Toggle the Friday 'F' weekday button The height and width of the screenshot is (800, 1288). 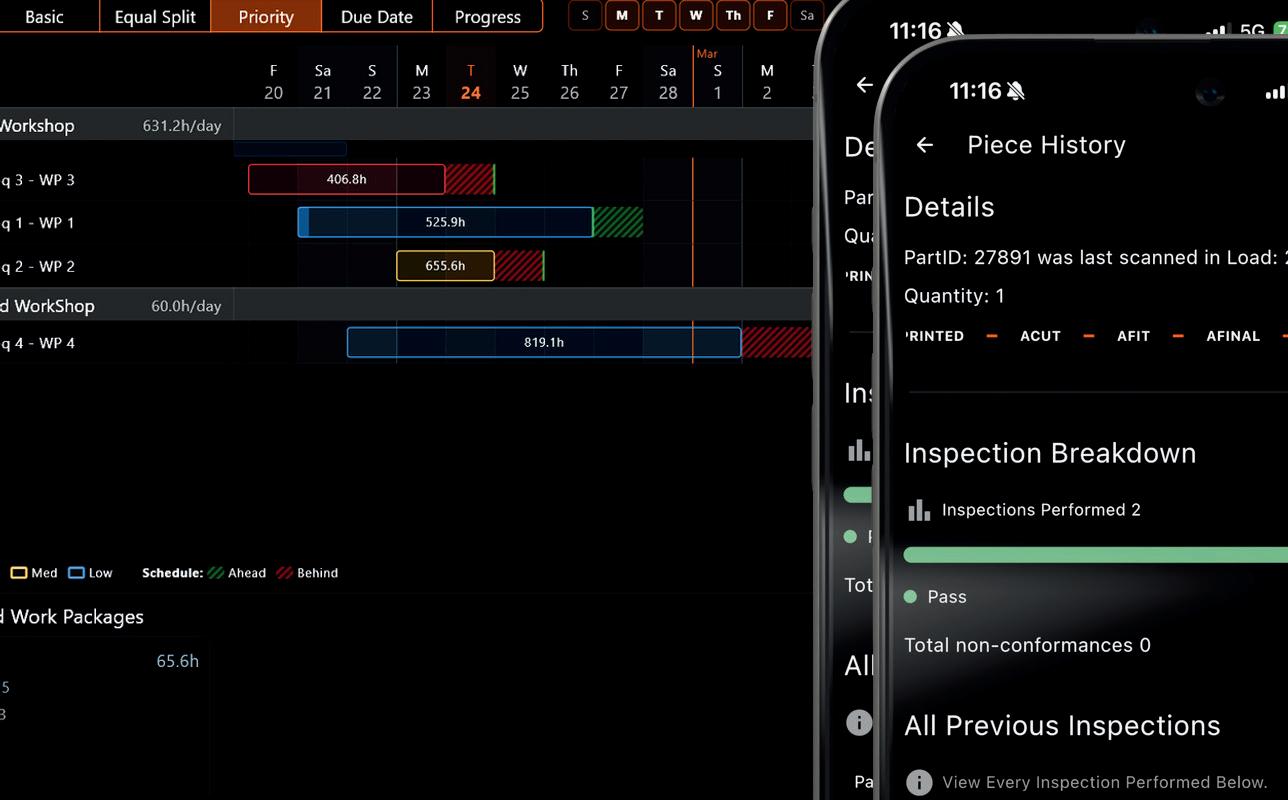tap(770, 16)
